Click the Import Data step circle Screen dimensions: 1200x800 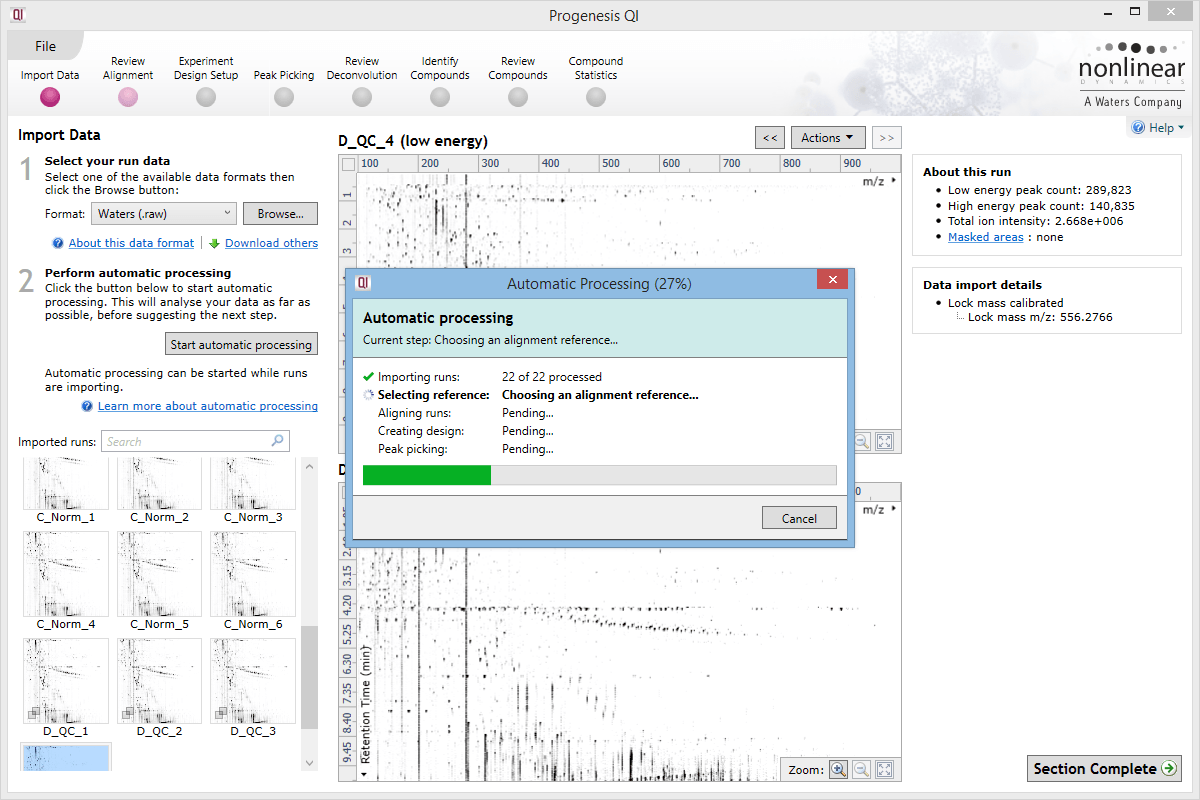[x=50, y=97]
